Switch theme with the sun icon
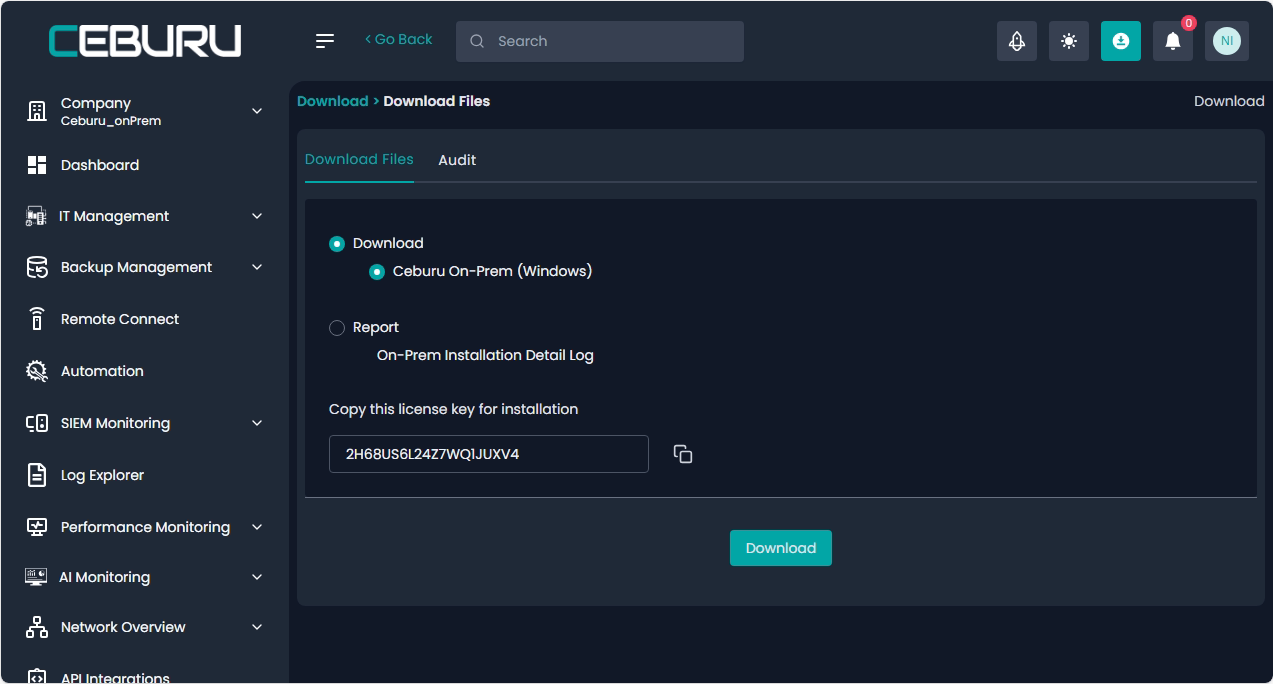The height and width of the screenshot is (684, 1273). pyautogui.click(x=1069, y=41)
